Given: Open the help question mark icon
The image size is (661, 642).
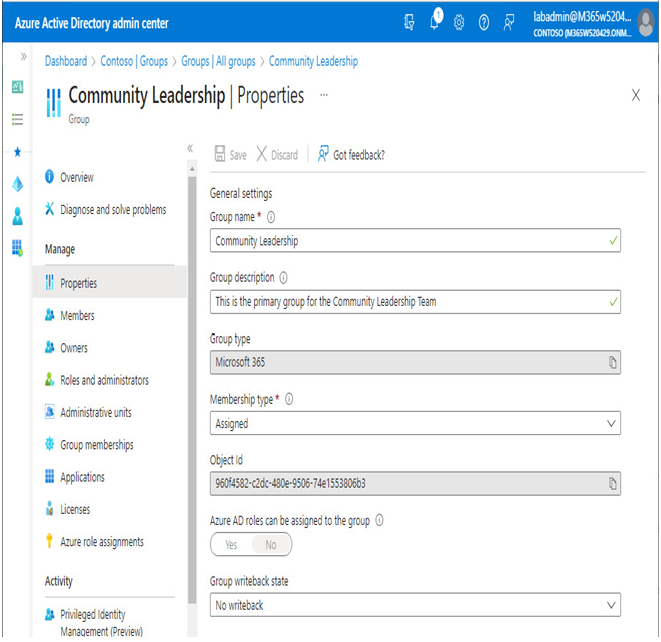Looking at the screenshot, I should (484, 22).
